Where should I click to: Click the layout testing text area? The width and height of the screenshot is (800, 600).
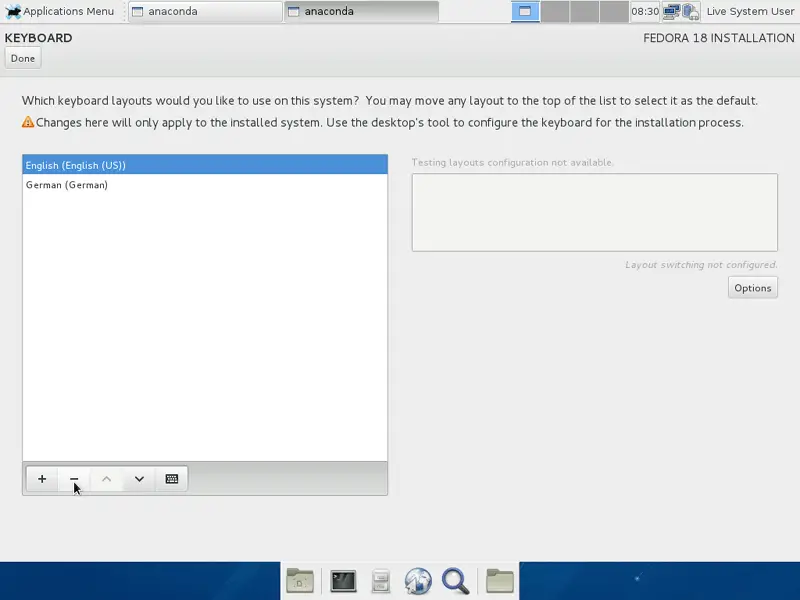pos(594,212)
